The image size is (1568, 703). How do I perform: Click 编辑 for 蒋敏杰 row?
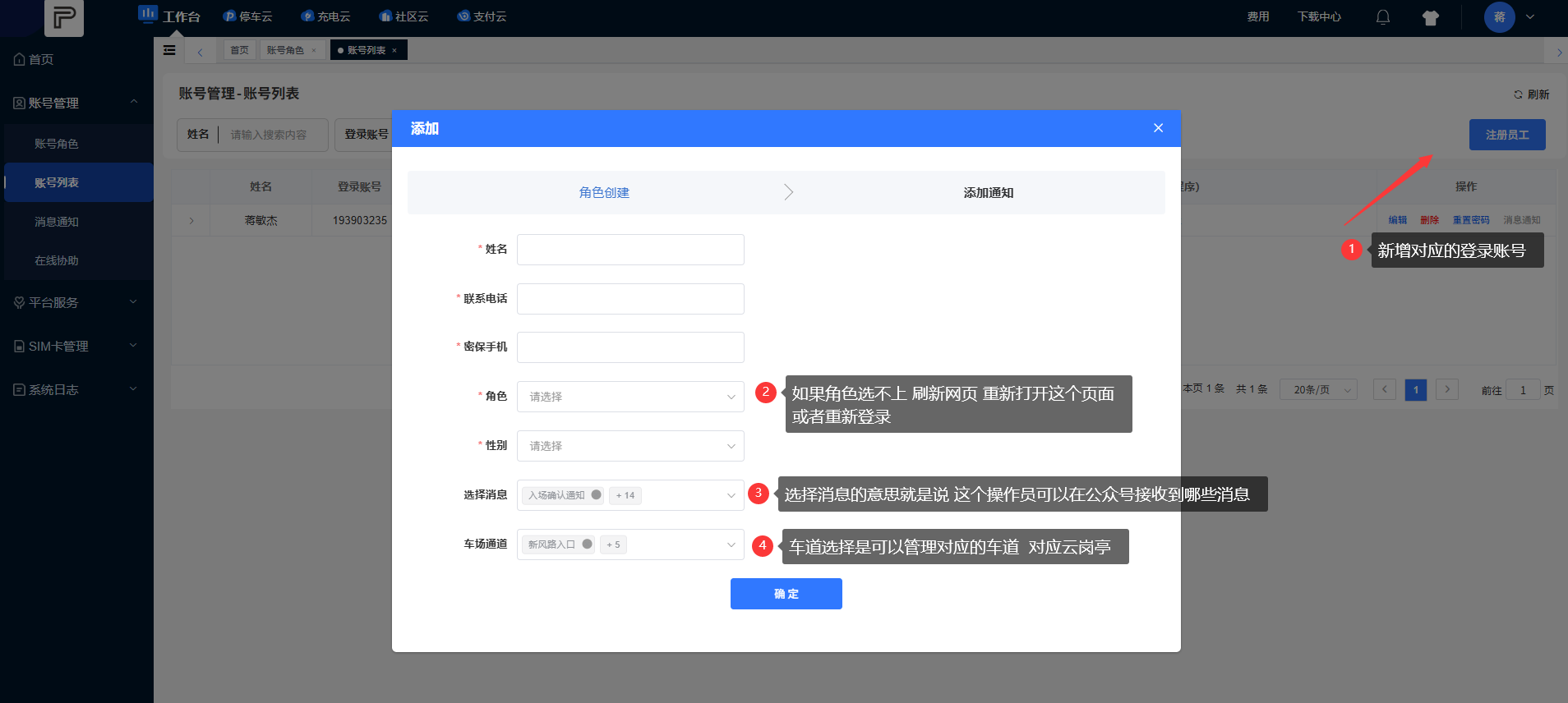(x=1398, y=220)
